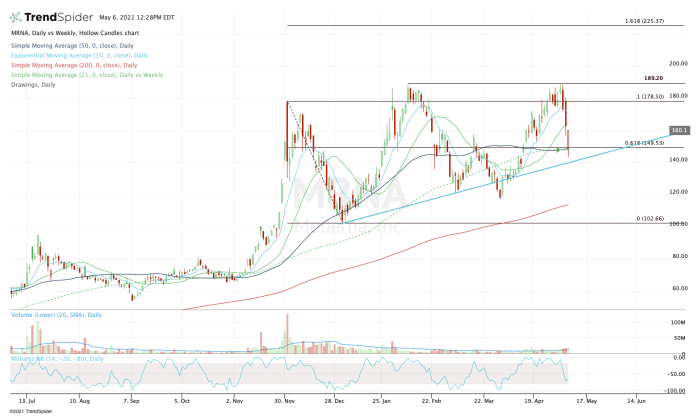Screen dimensions: 700x416
Task: Click the 13. Jul date axis label
Action: pos(27,401)
